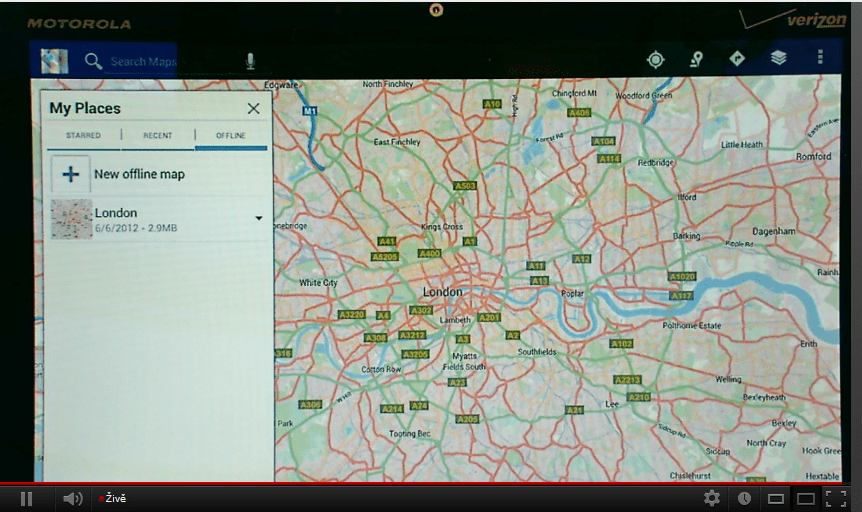Click the Dagenham label on the map
Image resolution: width=862 pixels, height=512 pixels.
coord(773,232)
